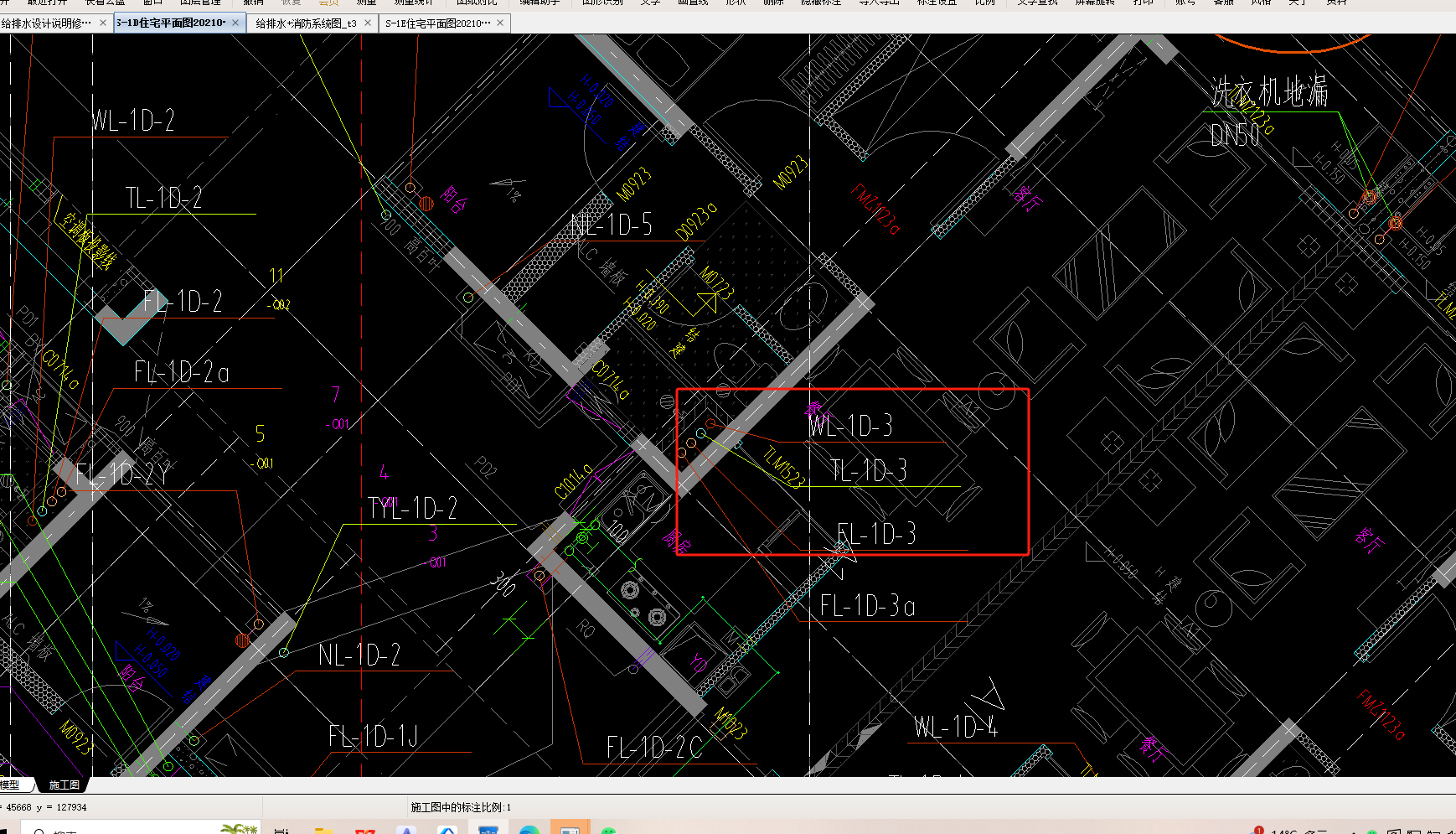
Task: Click the FL-1D-2 riser label
Action: [183, 302]
